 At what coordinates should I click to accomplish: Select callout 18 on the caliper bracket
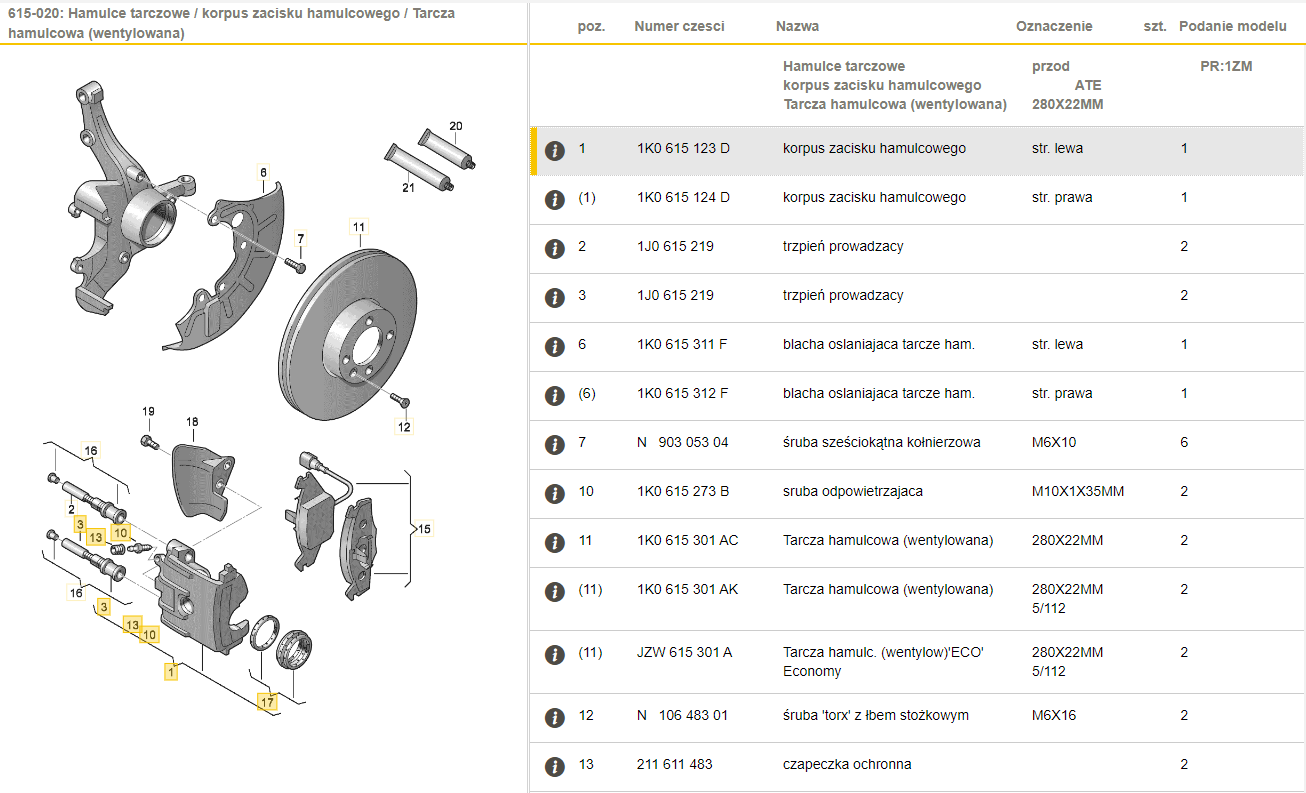192,422
